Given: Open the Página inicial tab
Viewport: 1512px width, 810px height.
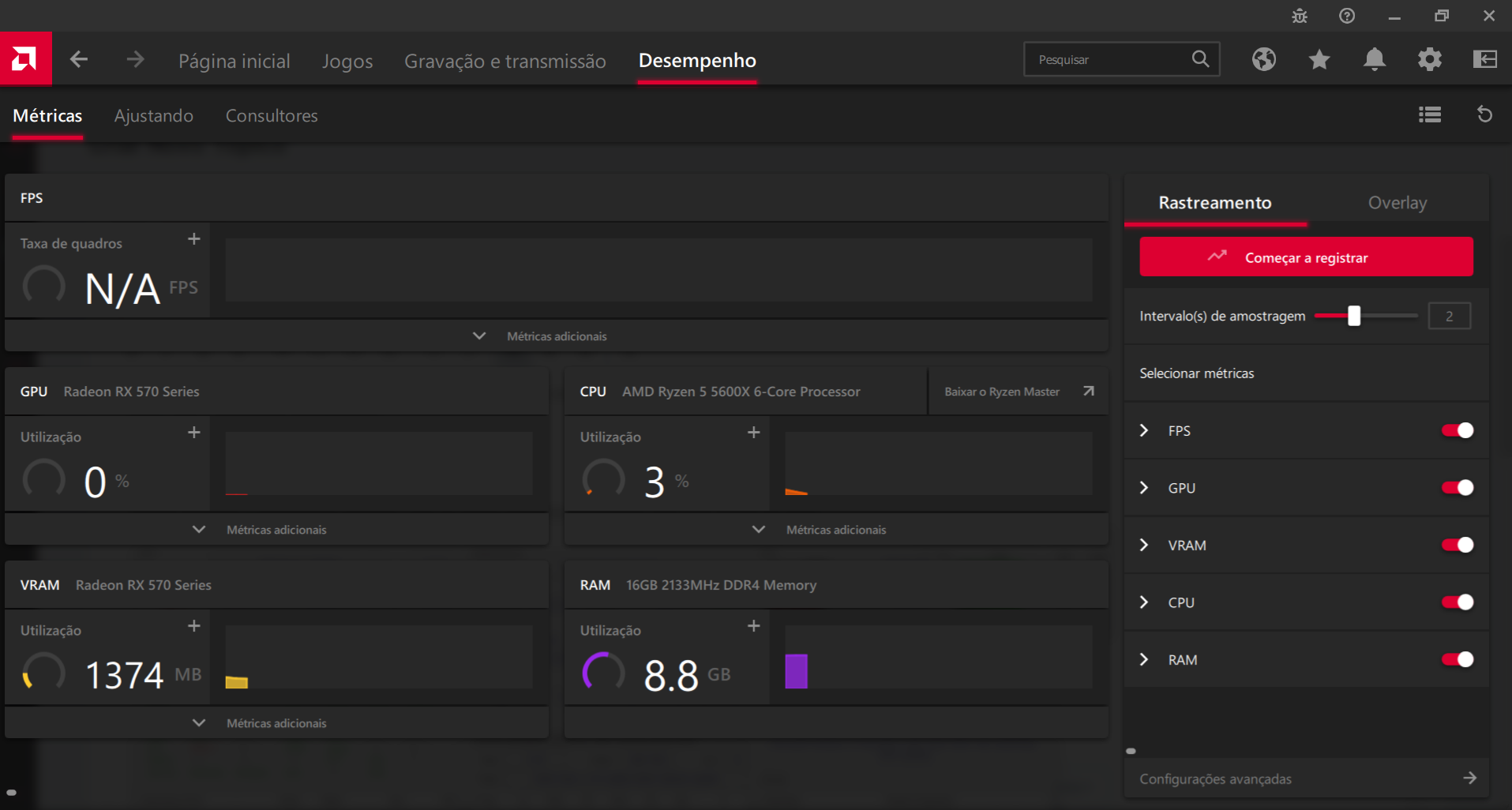Looking at the screenshot, I should (234, 61).
